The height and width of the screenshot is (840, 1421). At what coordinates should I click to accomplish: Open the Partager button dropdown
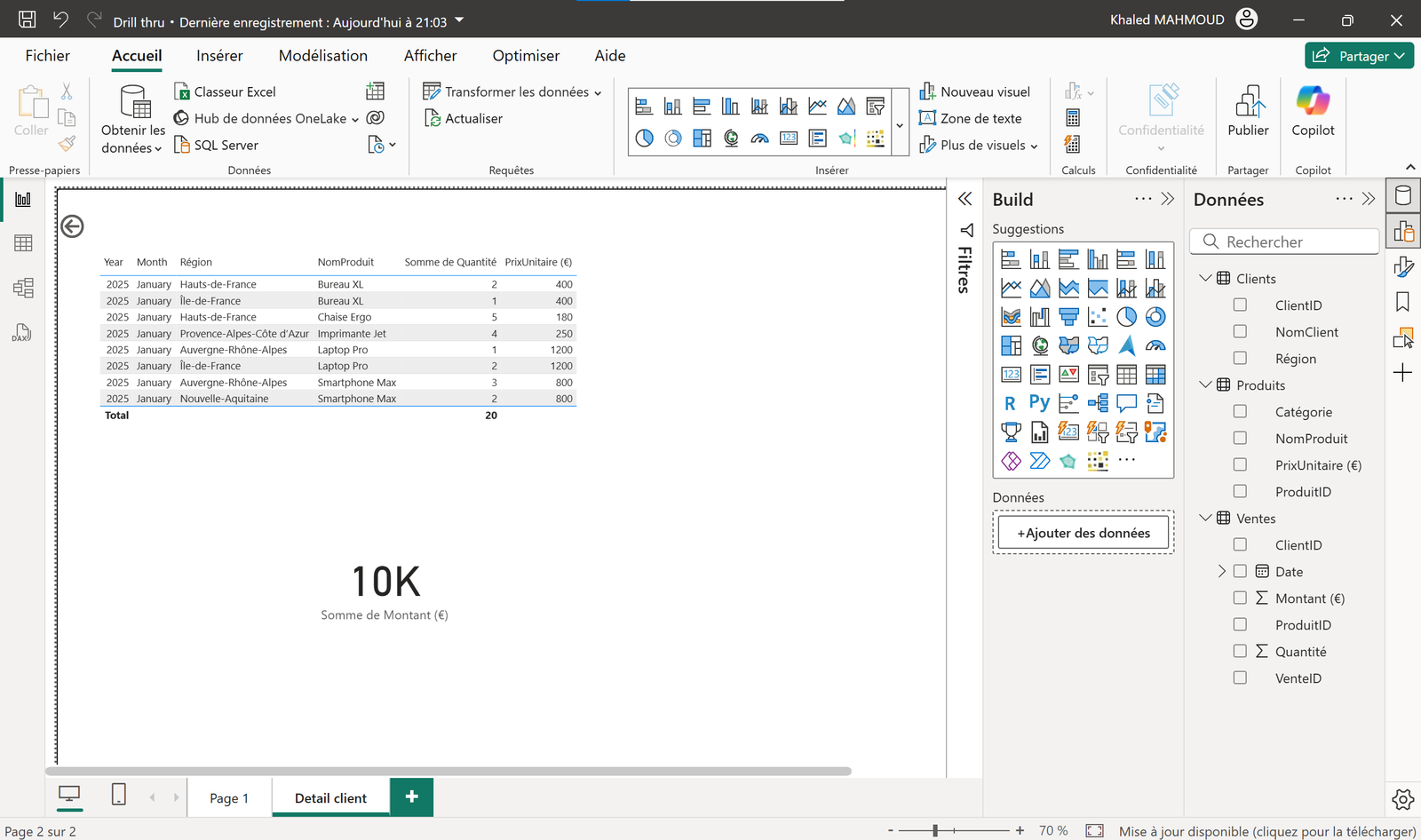(x=1400, y=55)
